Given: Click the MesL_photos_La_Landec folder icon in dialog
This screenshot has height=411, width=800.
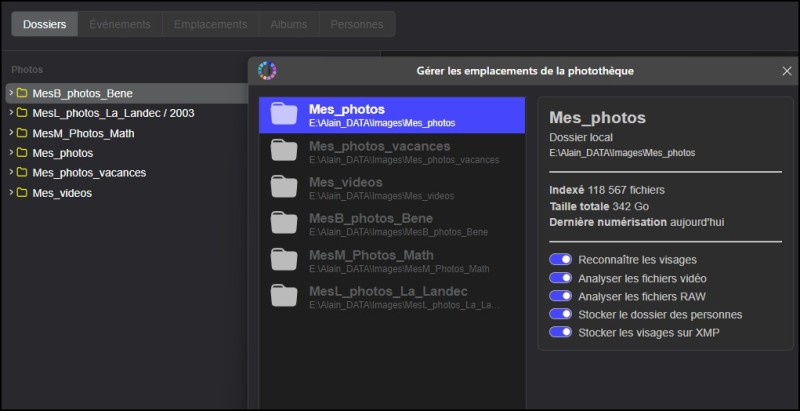Looking at the screenshot, I should pos(284,296).
